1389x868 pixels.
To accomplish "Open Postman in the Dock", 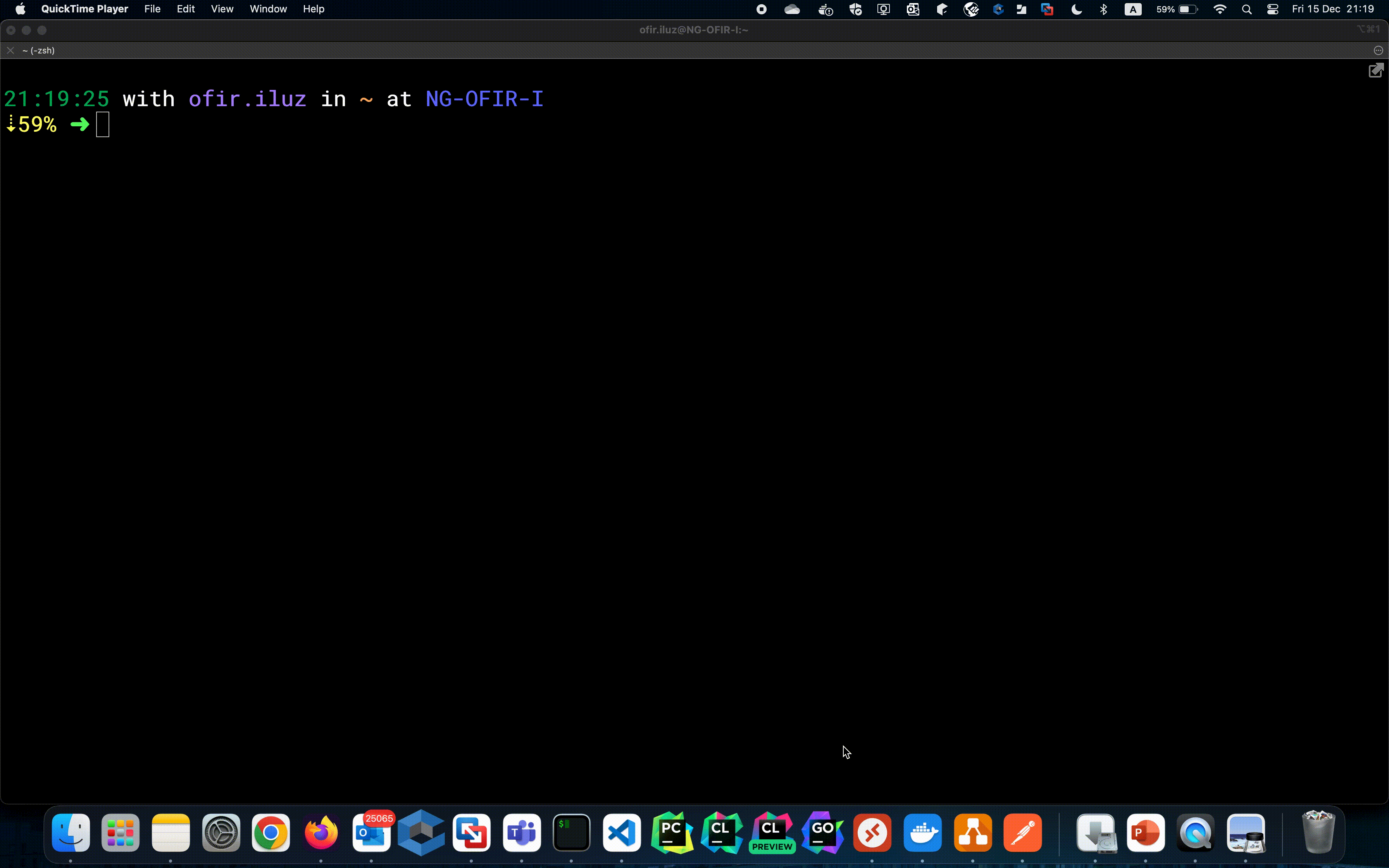I will [x=1023, y=832].
